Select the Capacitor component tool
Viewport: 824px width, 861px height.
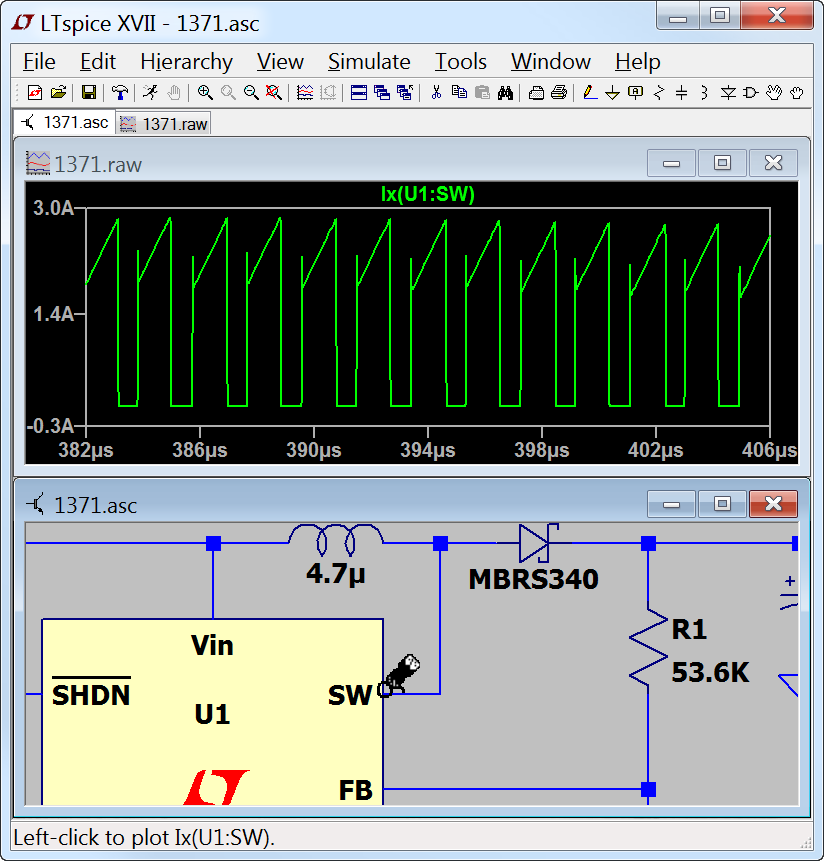pyautogui.click(x=682, y=93)
